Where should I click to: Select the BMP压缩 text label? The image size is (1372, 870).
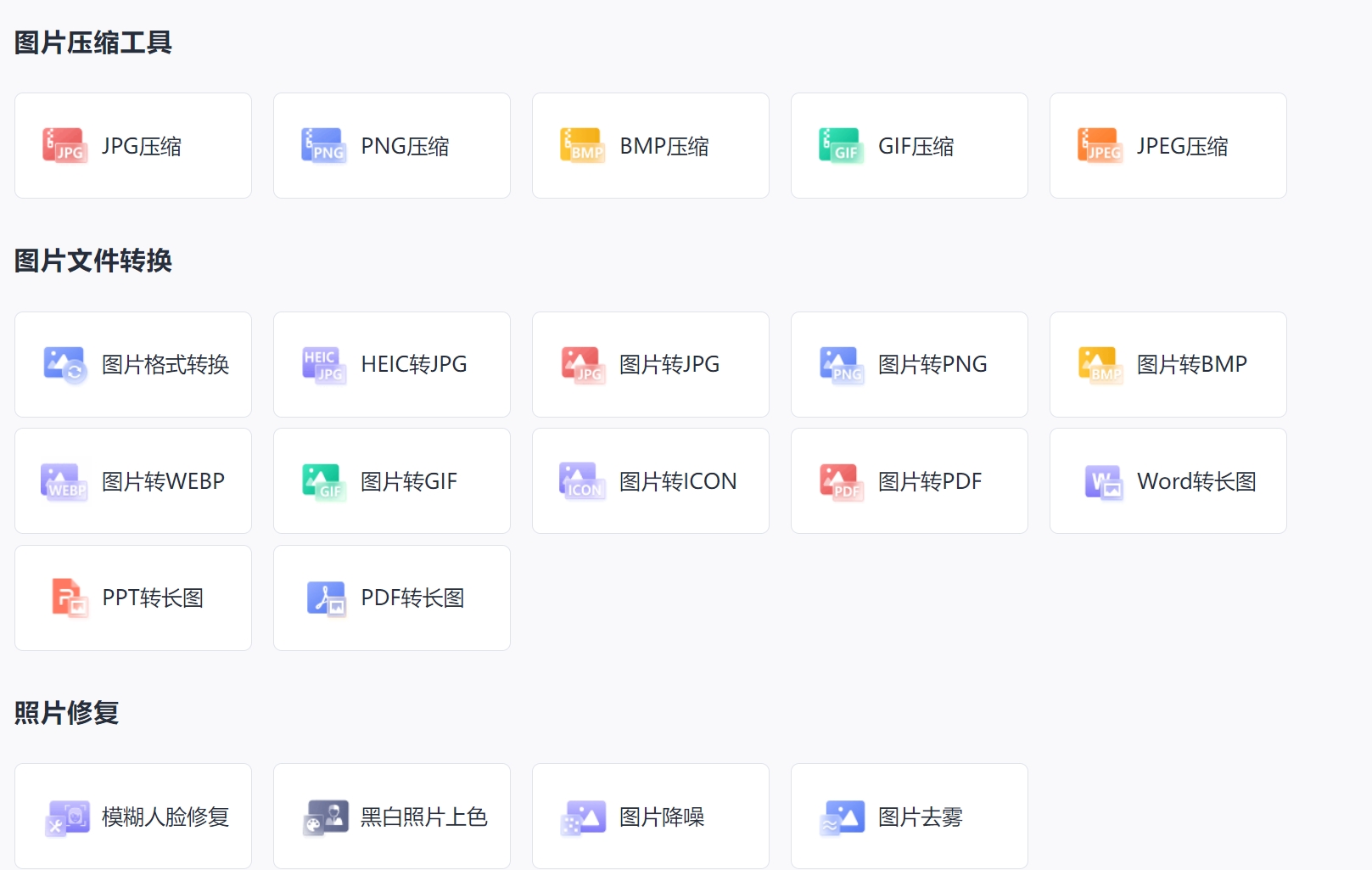tap(664, 146)
